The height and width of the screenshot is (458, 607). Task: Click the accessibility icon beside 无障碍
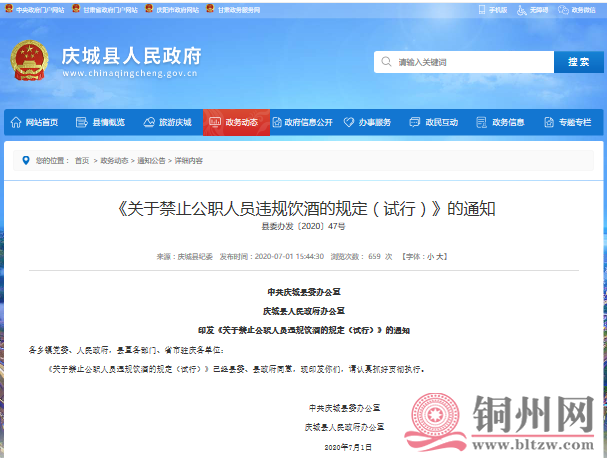(x=522, y=10)
